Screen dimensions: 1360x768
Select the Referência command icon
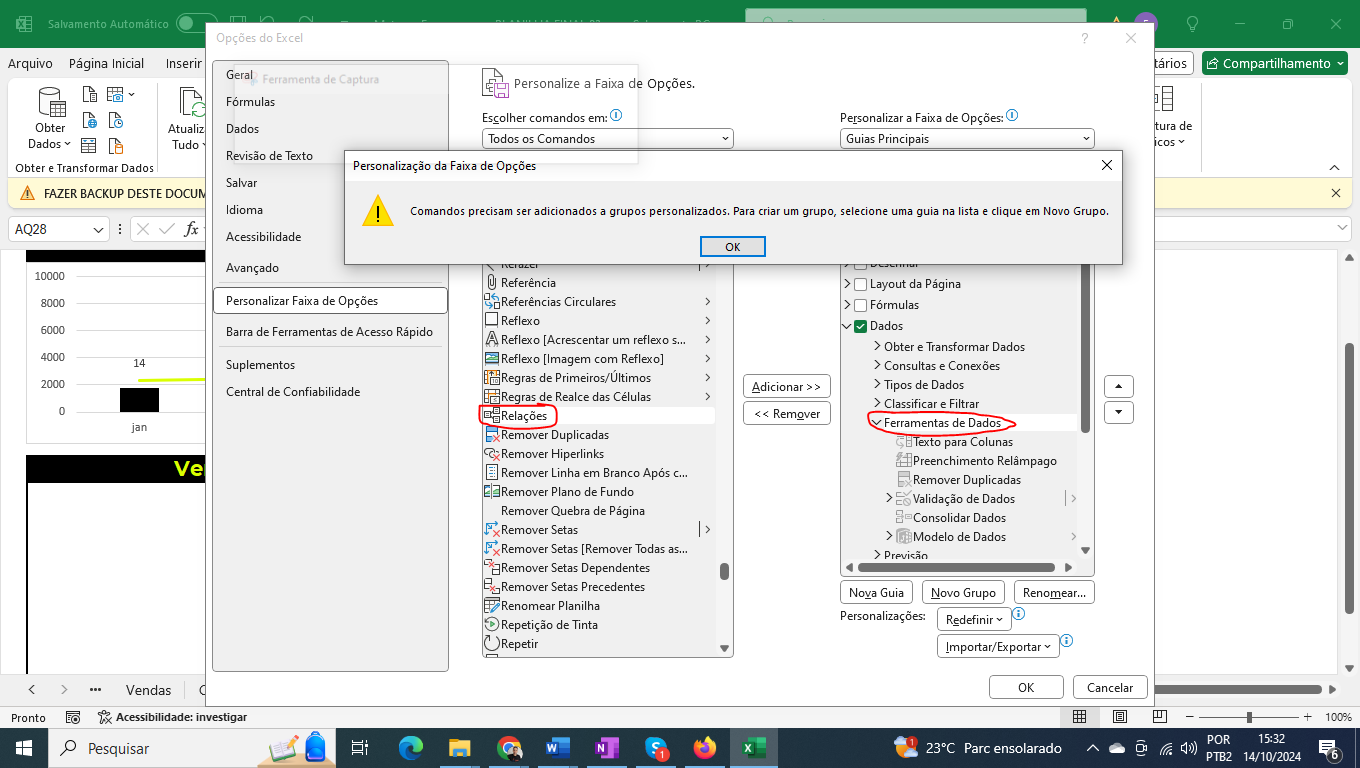491,283
